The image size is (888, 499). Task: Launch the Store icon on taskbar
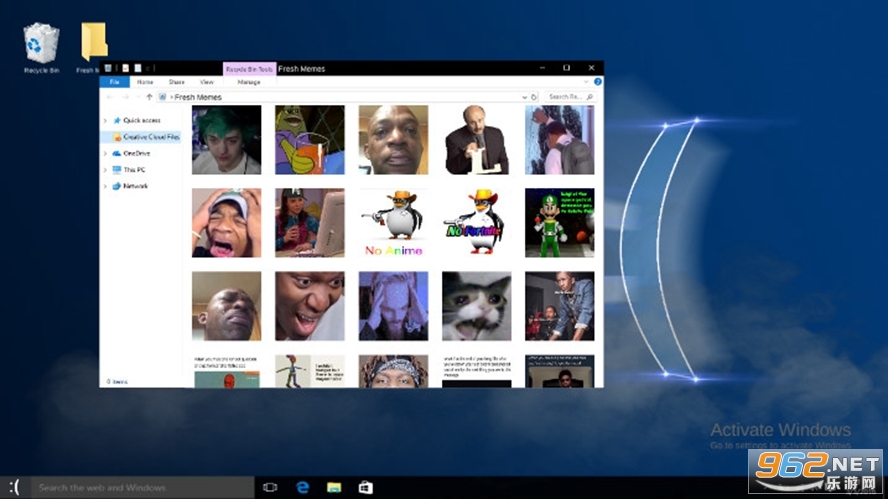[365, 487]
